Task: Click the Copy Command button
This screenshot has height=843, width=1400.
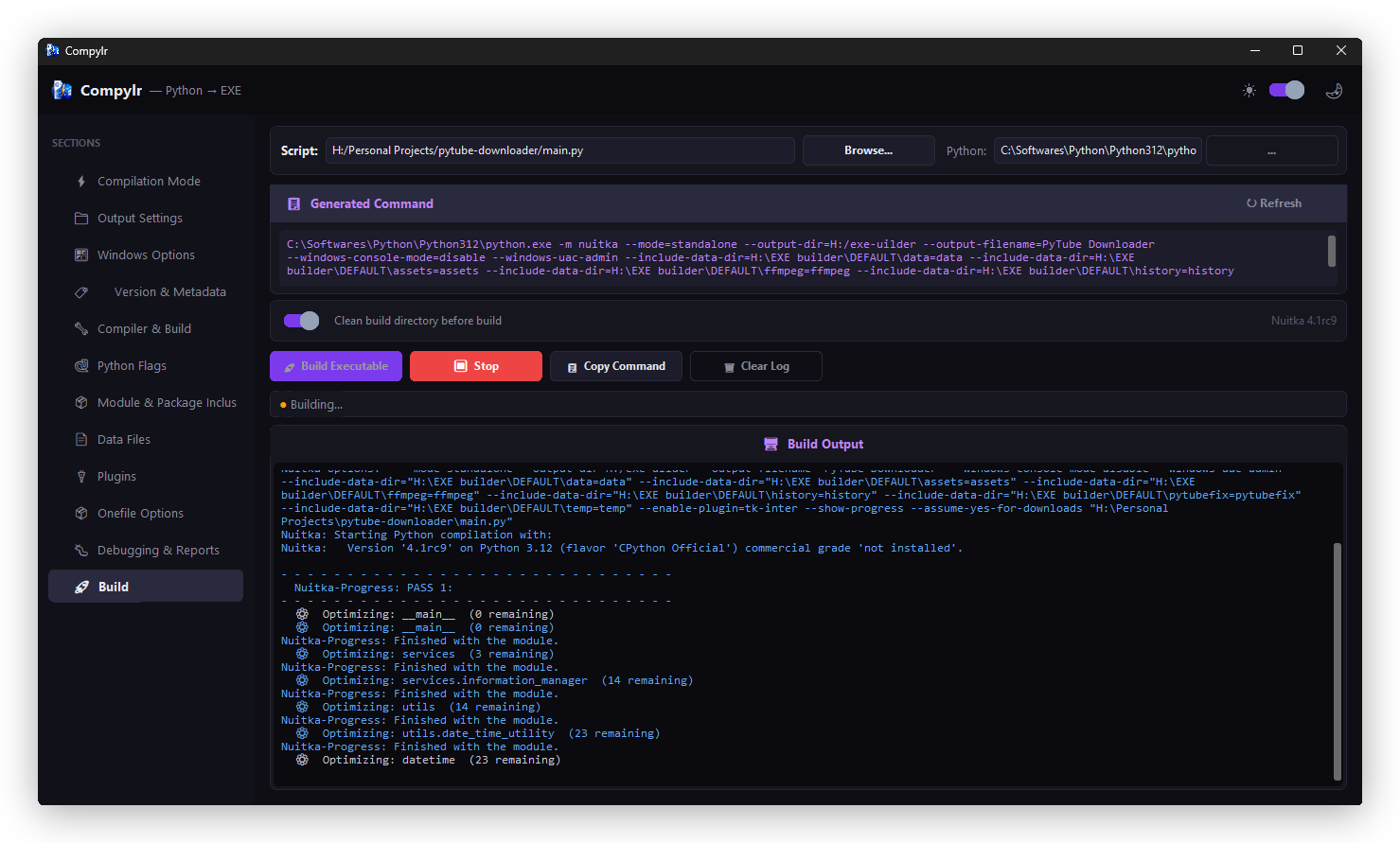Action: click(x=616, y=366)
